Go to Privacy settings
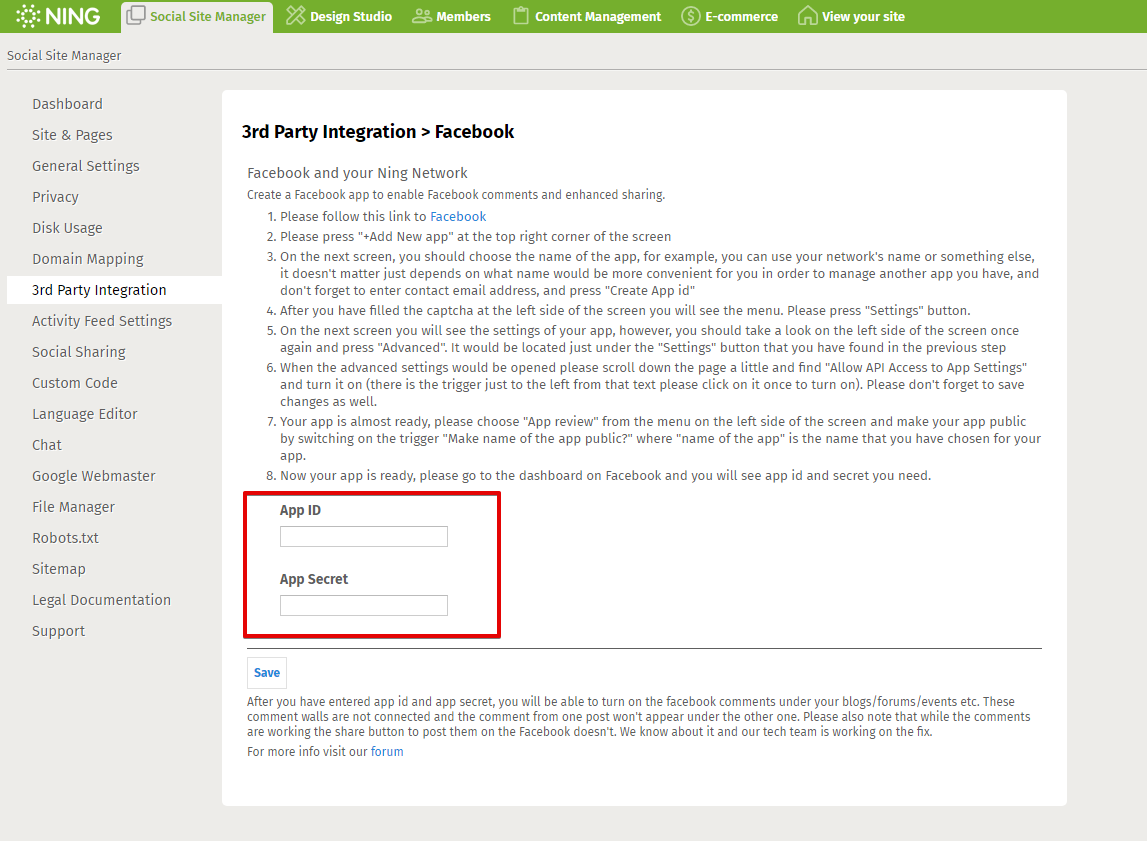This screenshot has height=841, width=1147. (x=56, y=197)
